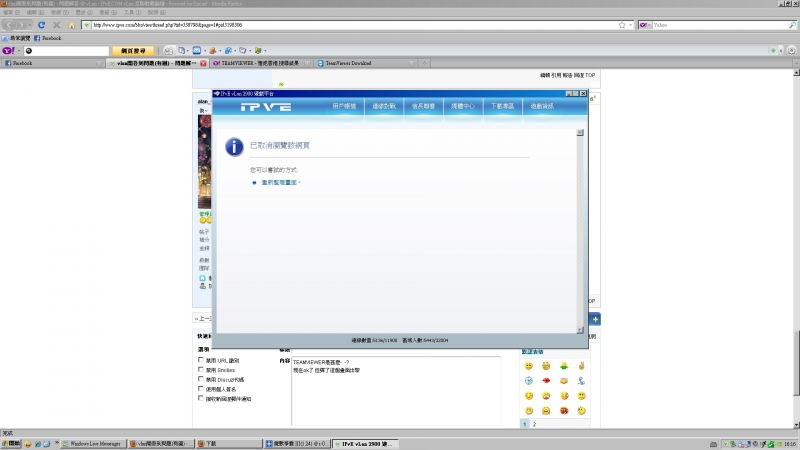Switch to the IPvE vLan 2900 taskbar button
The width and height of the screenshot is (800, 450).
365,444
